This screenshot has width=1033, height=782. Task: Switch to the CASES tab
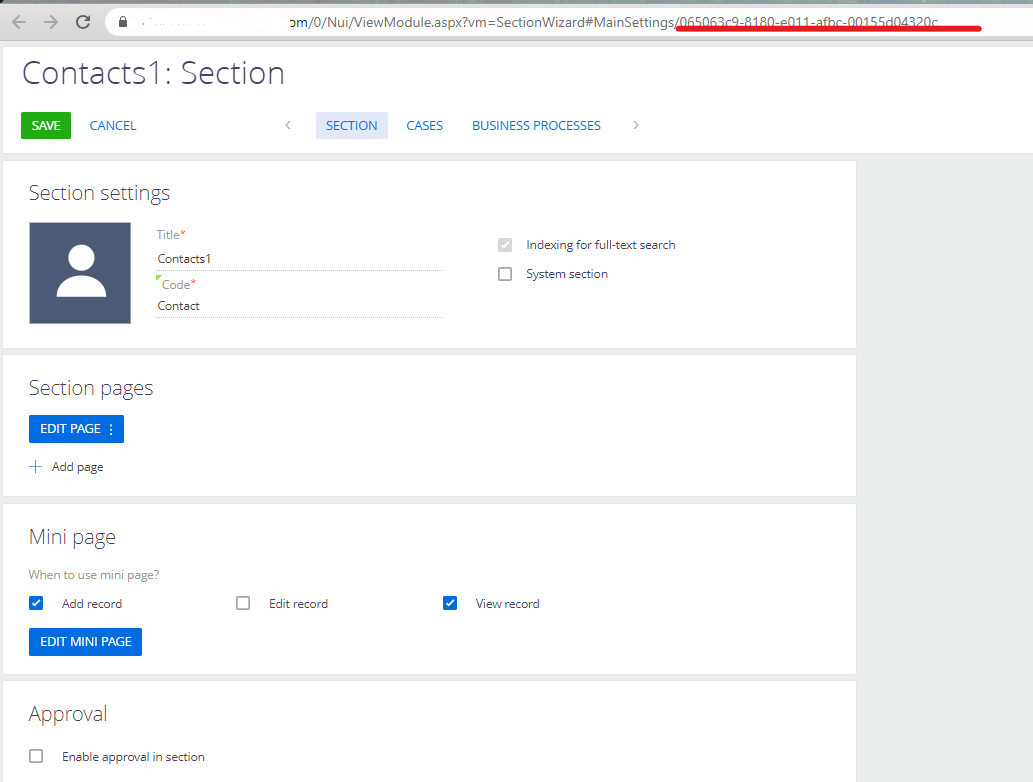click(x=424, y=125)
